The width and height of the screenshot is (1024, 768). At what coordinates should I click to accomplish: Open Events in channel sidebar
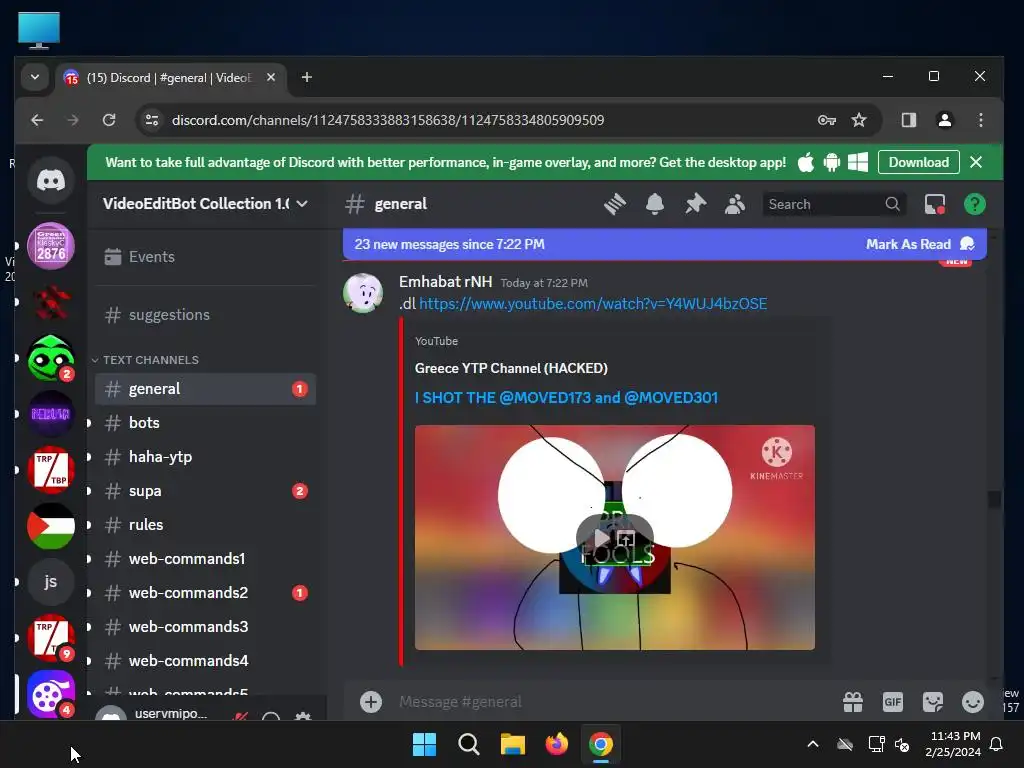206,257
